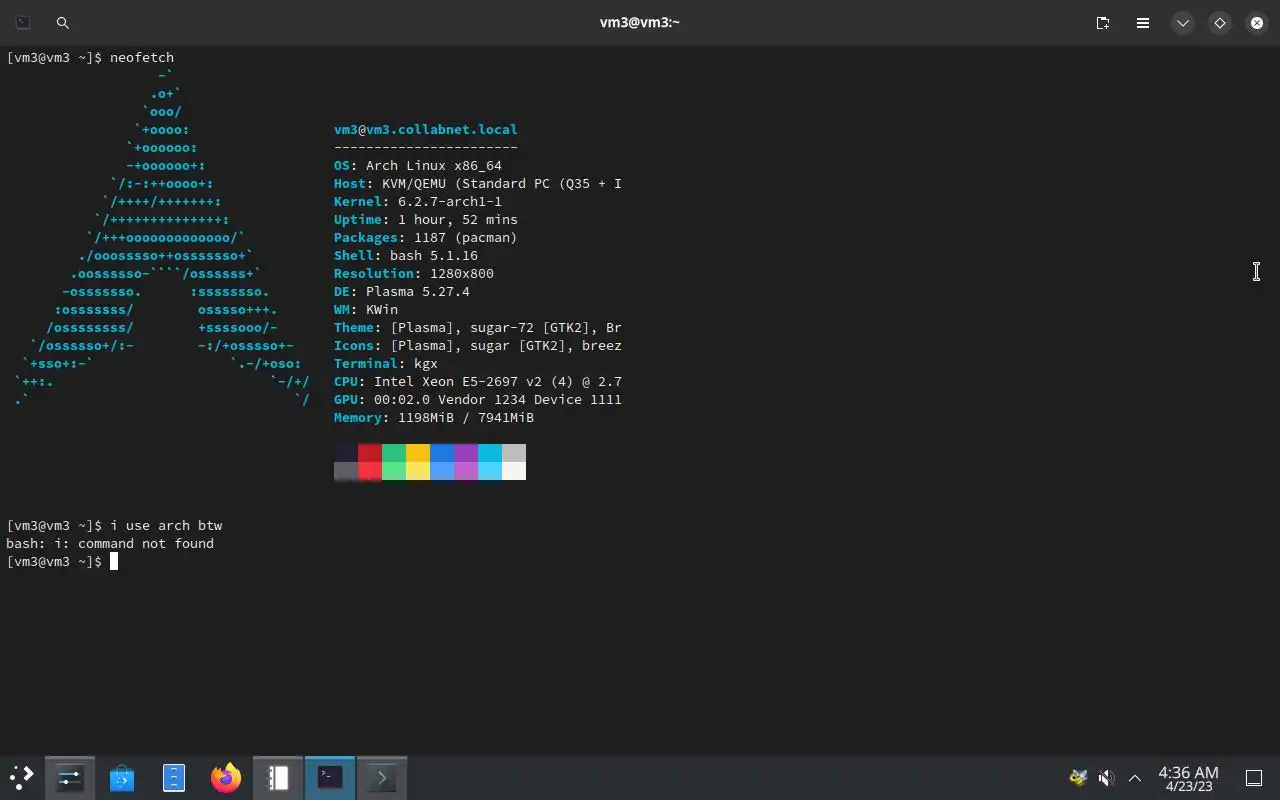Click the green color block in the top palette row
1280x800 pixels.
point(394,453)
